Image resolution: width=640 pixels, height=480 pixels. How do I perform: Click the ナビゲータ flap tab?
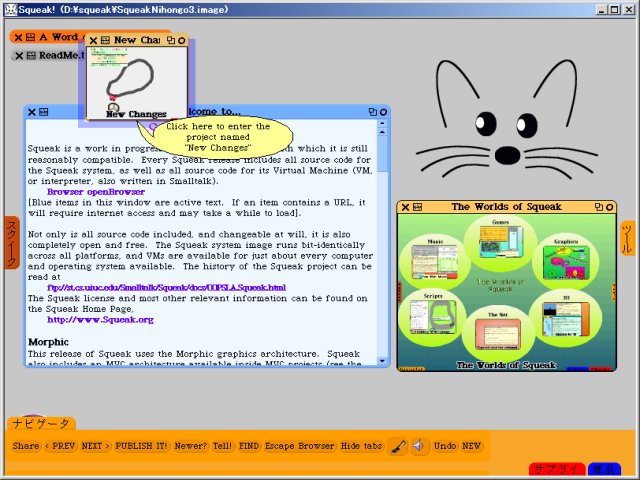pos(41,423)
